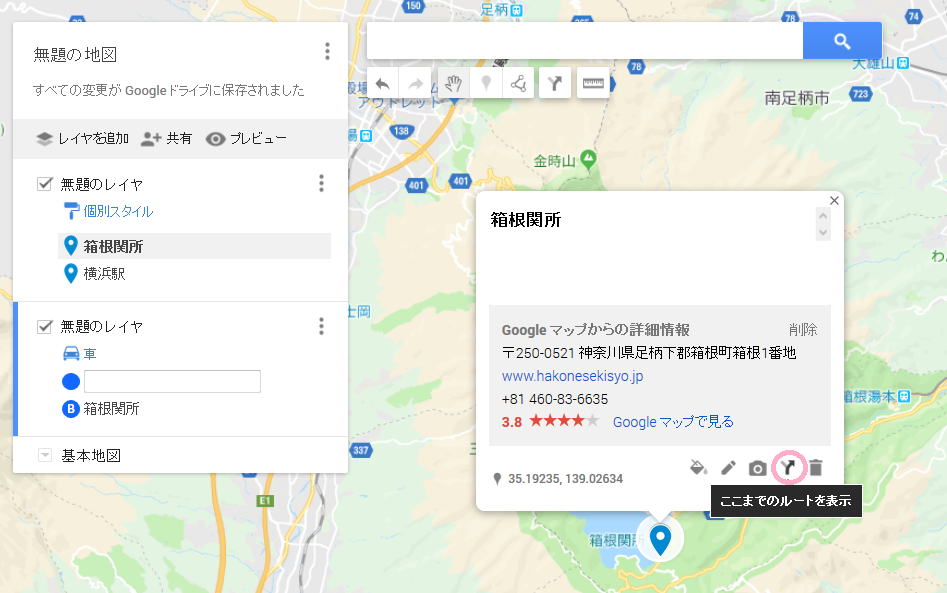Click 削除 to remove Google Maps details
947x593 pixels.
(x=803, y=330)
